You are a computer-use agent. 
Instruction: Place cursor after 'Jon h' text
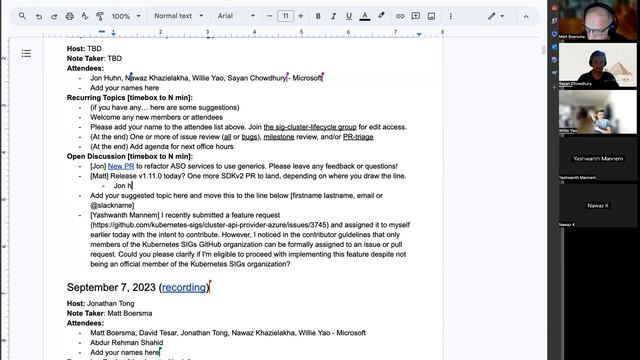click(132, 186)
